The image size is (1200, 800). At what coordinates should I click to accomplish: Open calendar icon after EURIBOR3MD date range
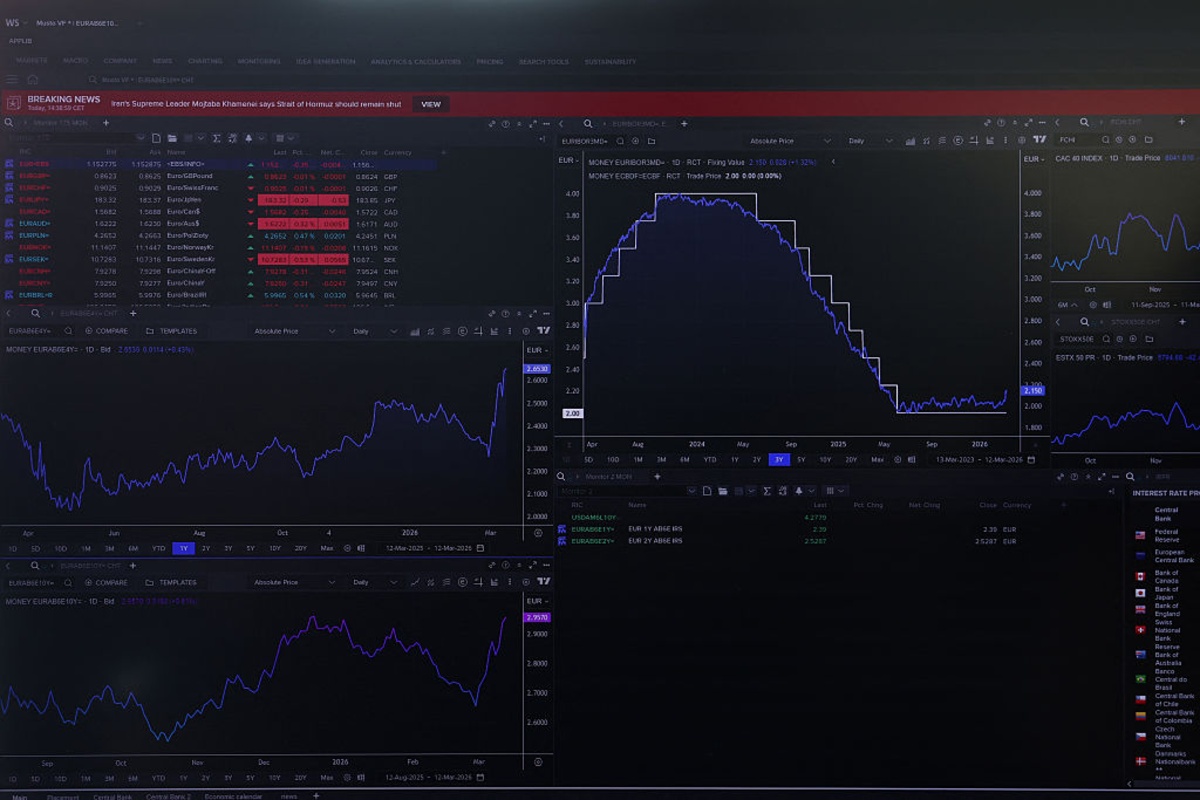(x=1030, y=459)
